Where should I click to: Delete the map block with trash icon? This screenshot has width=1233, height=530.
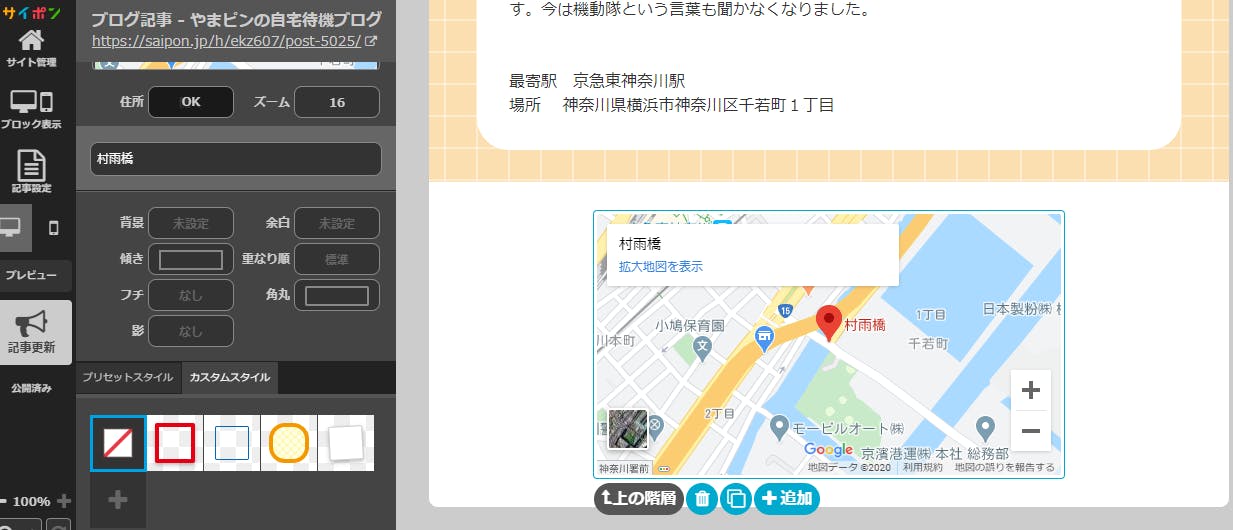coord(702,498)
